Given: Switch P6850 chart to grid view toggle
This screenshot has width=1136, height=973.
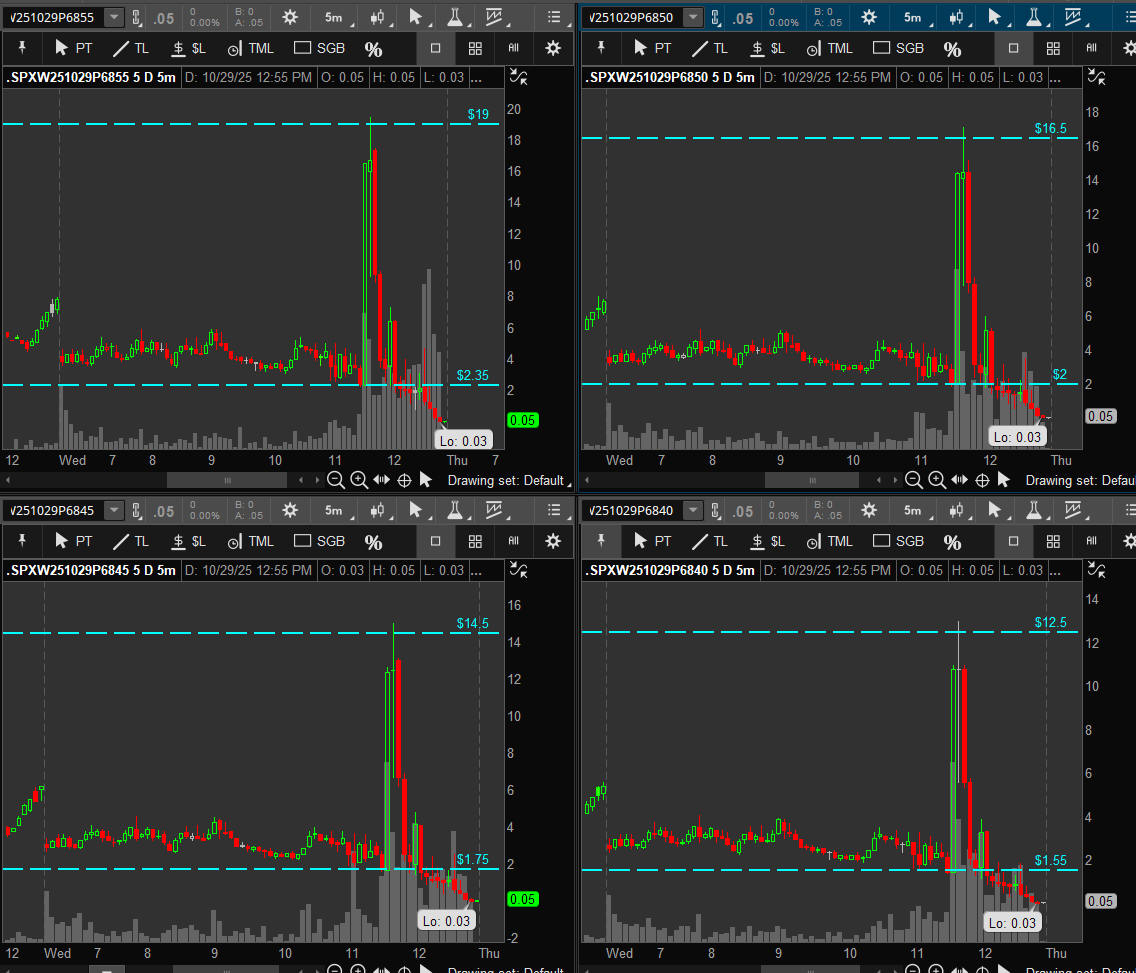Looking at the screenshot, I should point(1053,48).
